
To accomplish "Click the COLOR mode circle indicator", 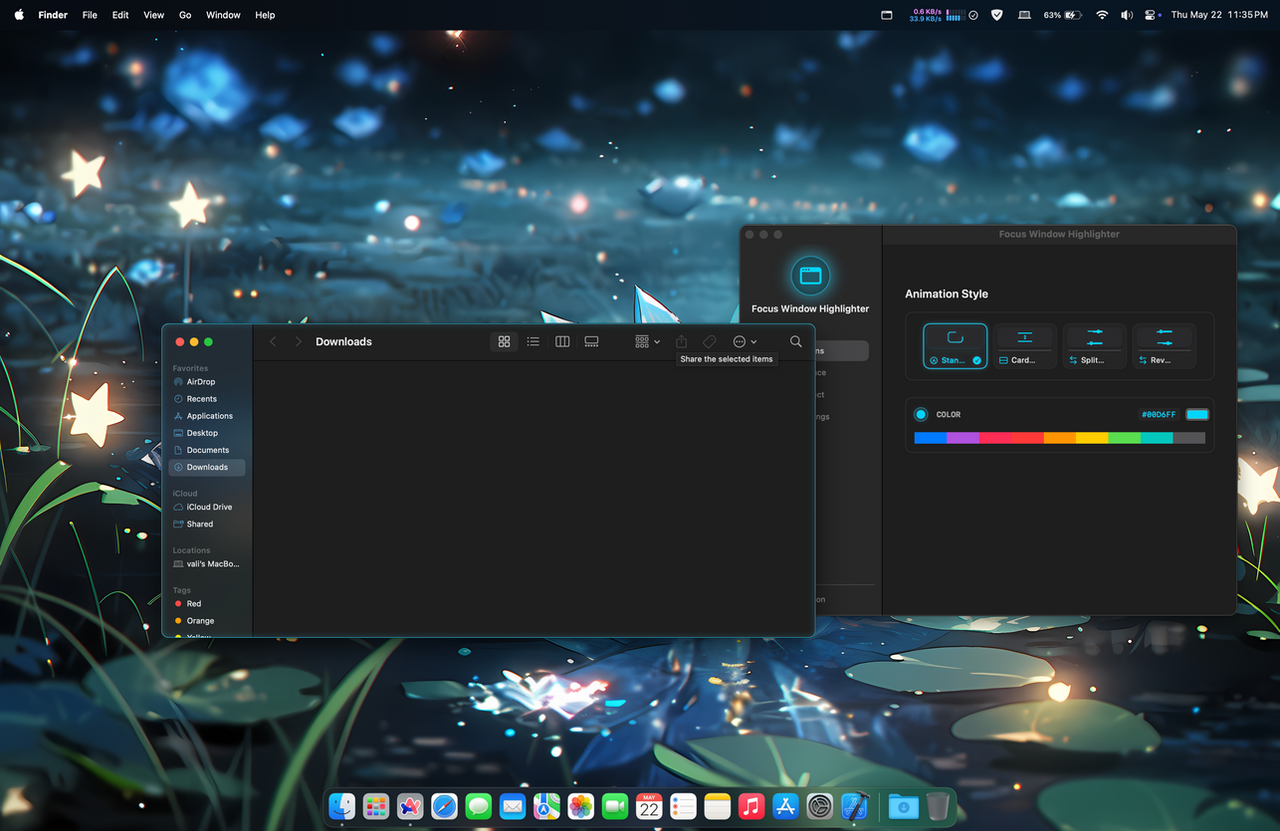I will [x=921, y=414].
